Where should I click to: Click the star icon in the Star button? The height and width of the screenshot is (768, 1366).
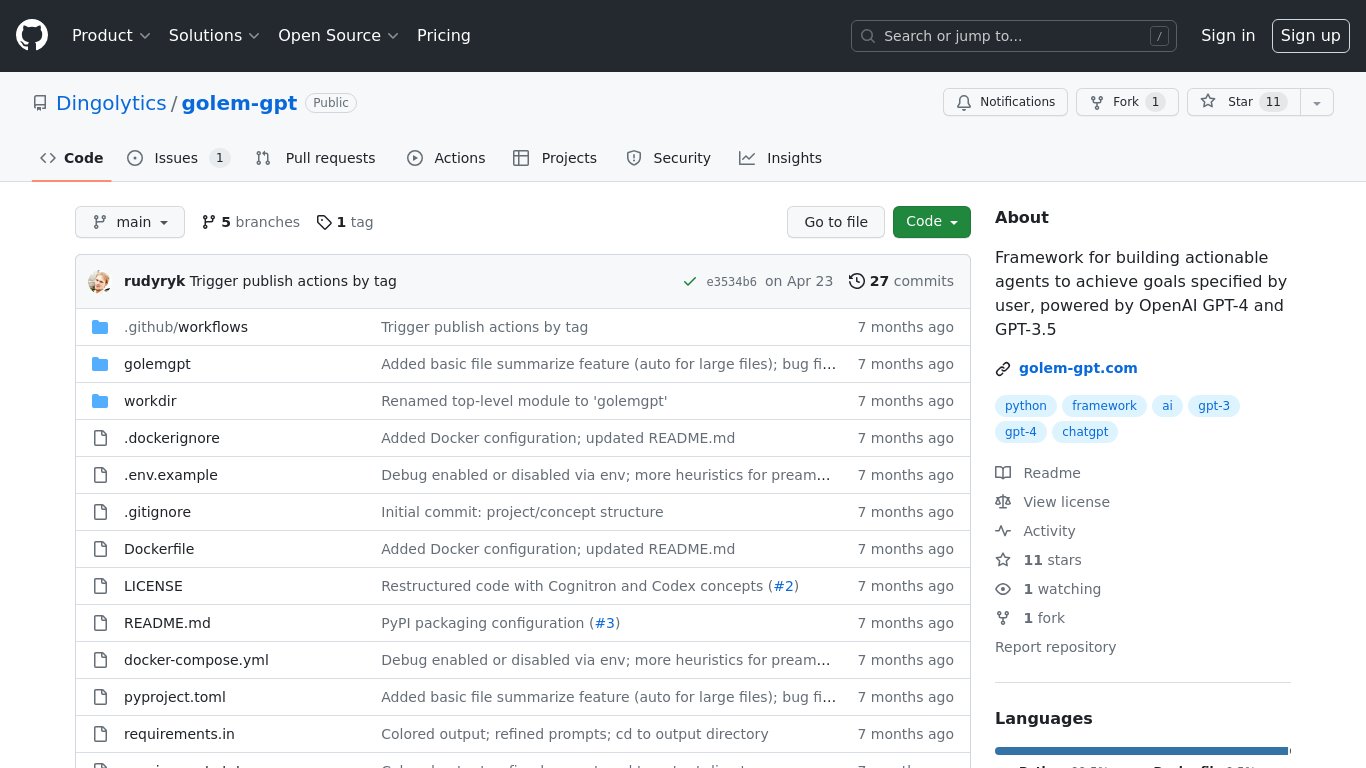[x=1208, y=102]
